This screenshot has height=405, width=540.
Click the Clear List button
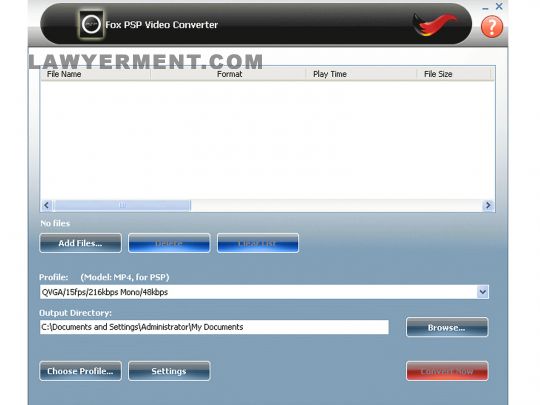coord(258,243)
